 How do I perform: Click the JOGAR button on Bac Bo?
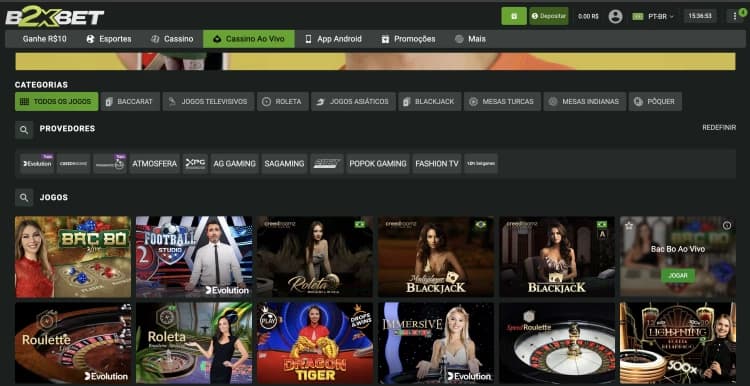point(678,276)
